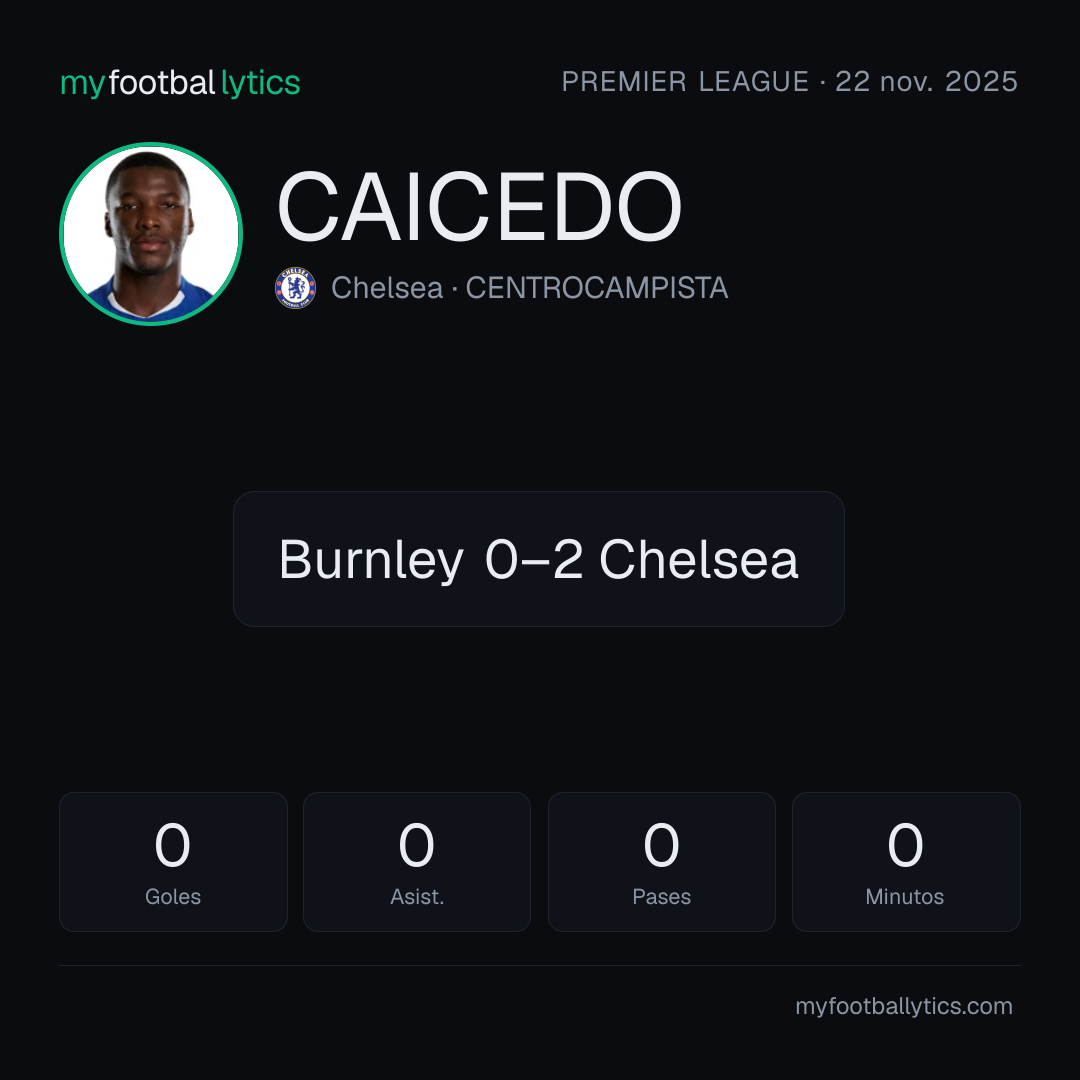Click the PREMIER LEAGUE competition label

(x=685, y=81)
